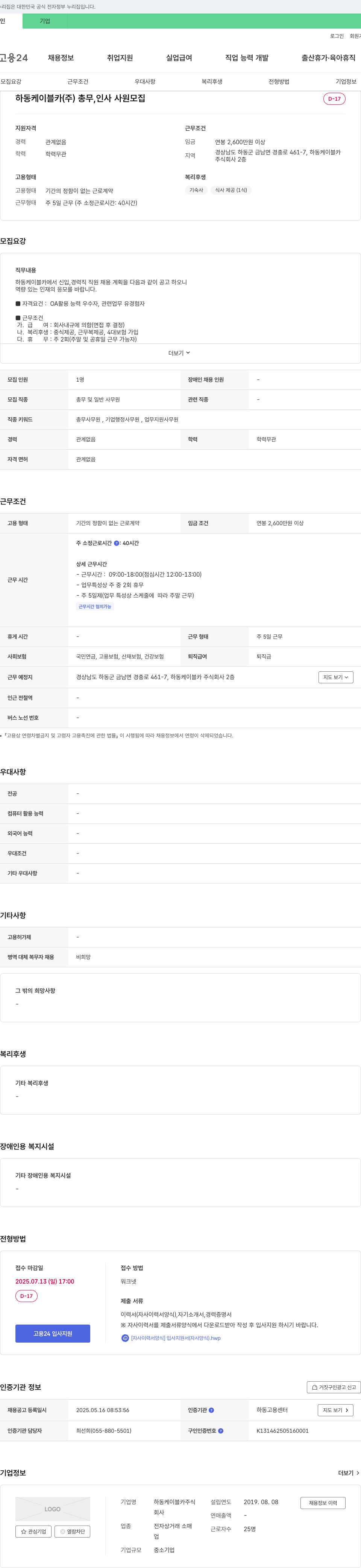The height and width of the screenshot is (1568, 361).
Task: Select the 퇴직금 value
Action: 264,657
